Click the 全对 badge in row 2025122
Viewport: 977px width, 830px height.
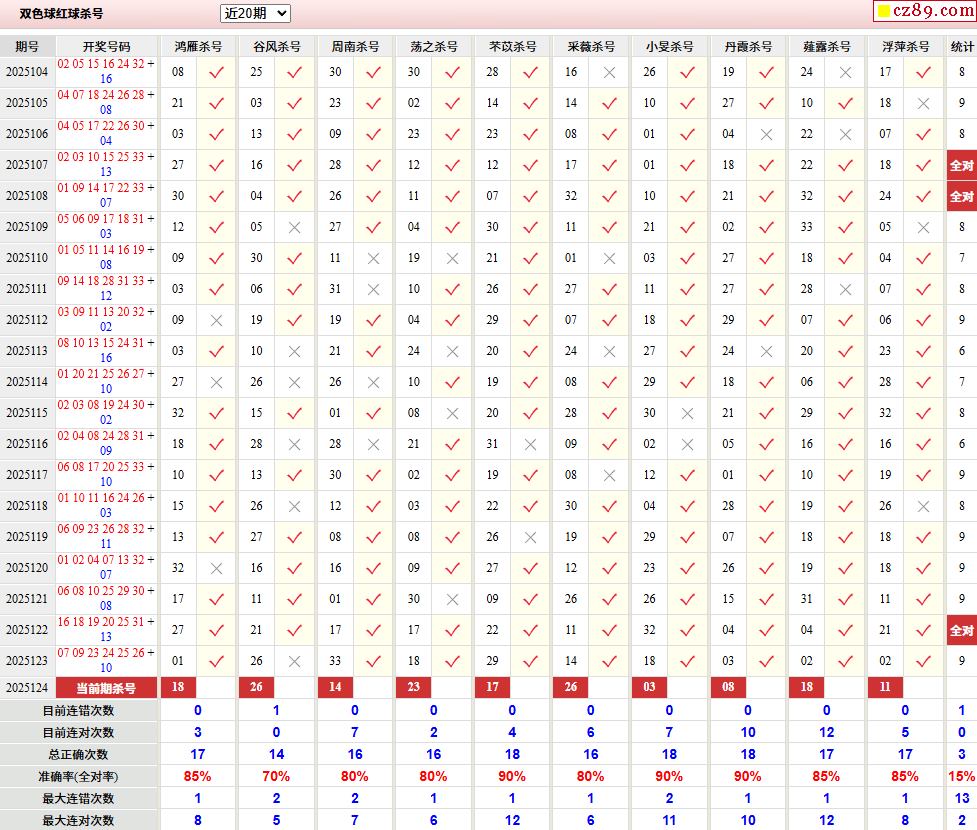[961, 630]
